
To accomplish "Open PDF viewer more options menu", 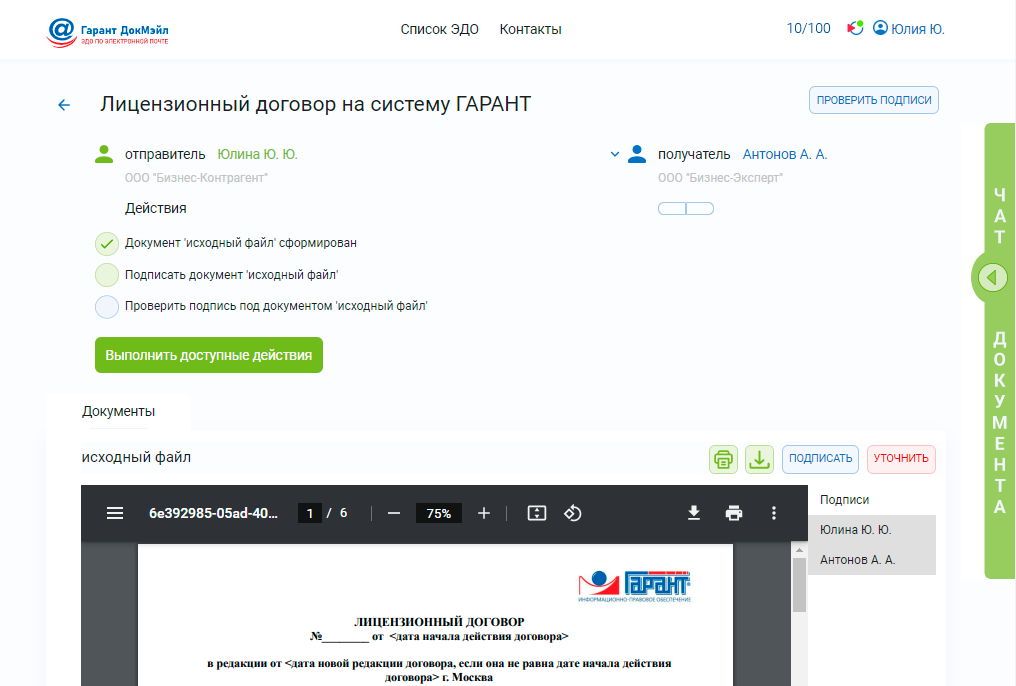I will click(x=774, y=513).
